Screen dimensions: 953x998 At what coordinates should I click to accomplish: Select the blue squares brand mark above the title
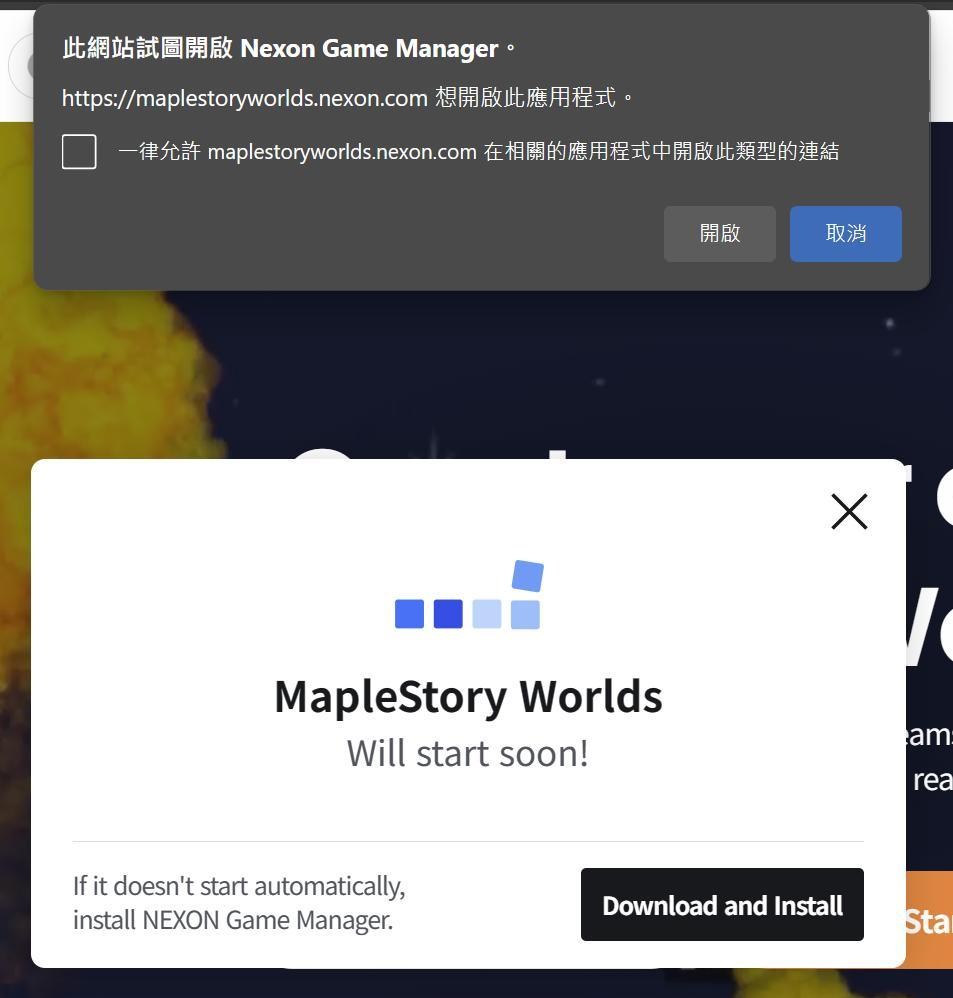(x=467, y=595)
